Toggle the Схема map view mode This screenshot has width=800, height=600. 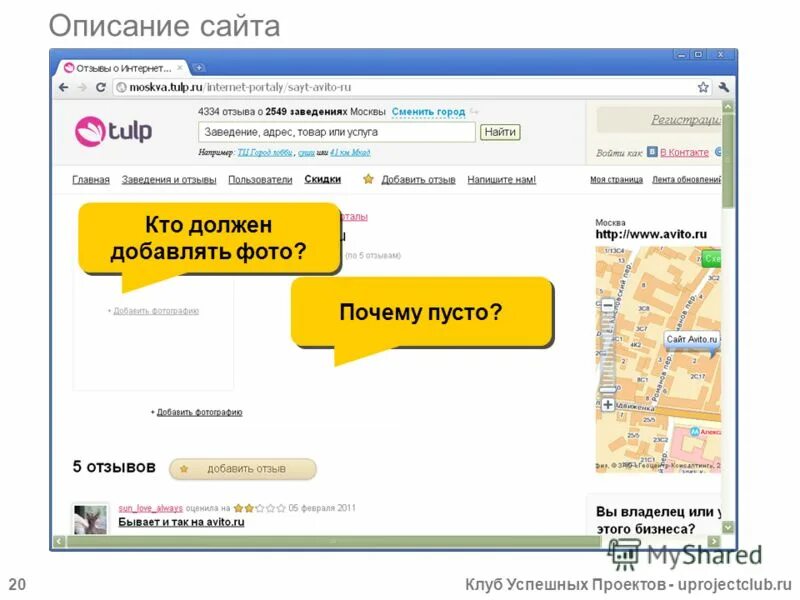tap(714, 258)
